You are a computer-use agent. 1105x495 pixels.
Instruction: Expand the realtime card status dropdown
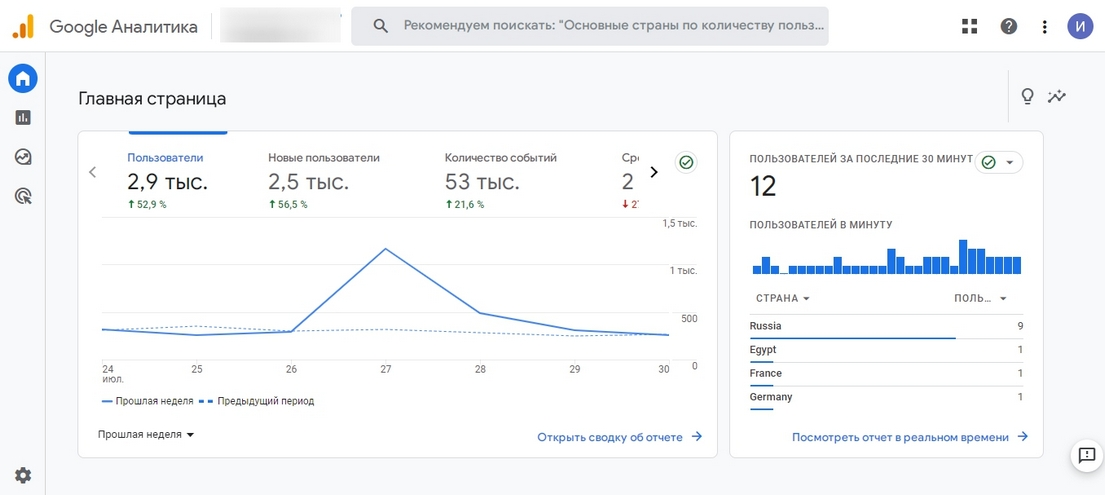point(998,162)
